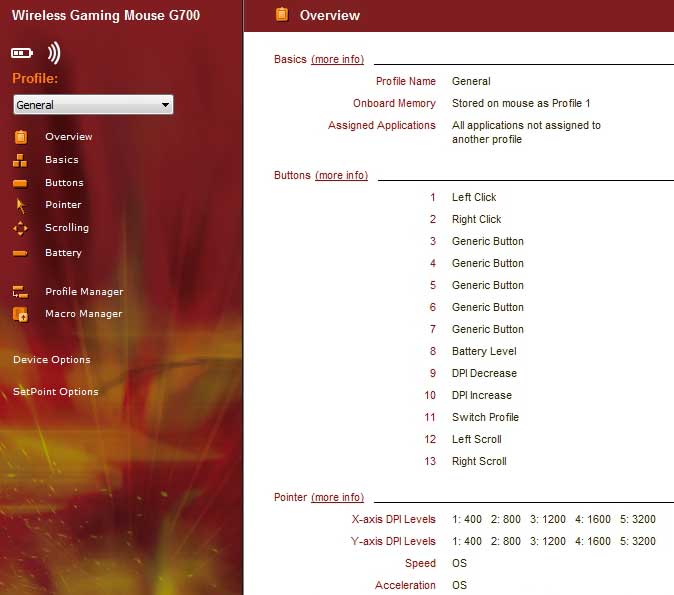Click X-axis DPI level '3: 1200'
The width and height of the screenshot is (674, 595).
click(x=548, y=519)
